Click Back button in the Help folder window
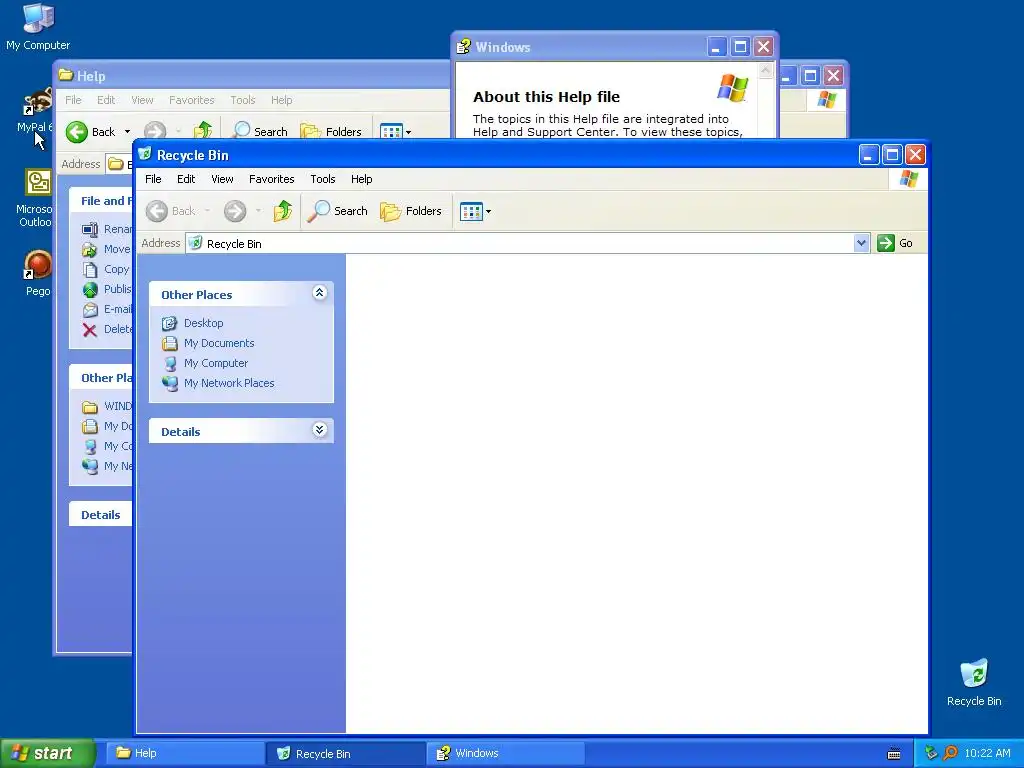Screen dimensions: 1024x768 point(91,132)
